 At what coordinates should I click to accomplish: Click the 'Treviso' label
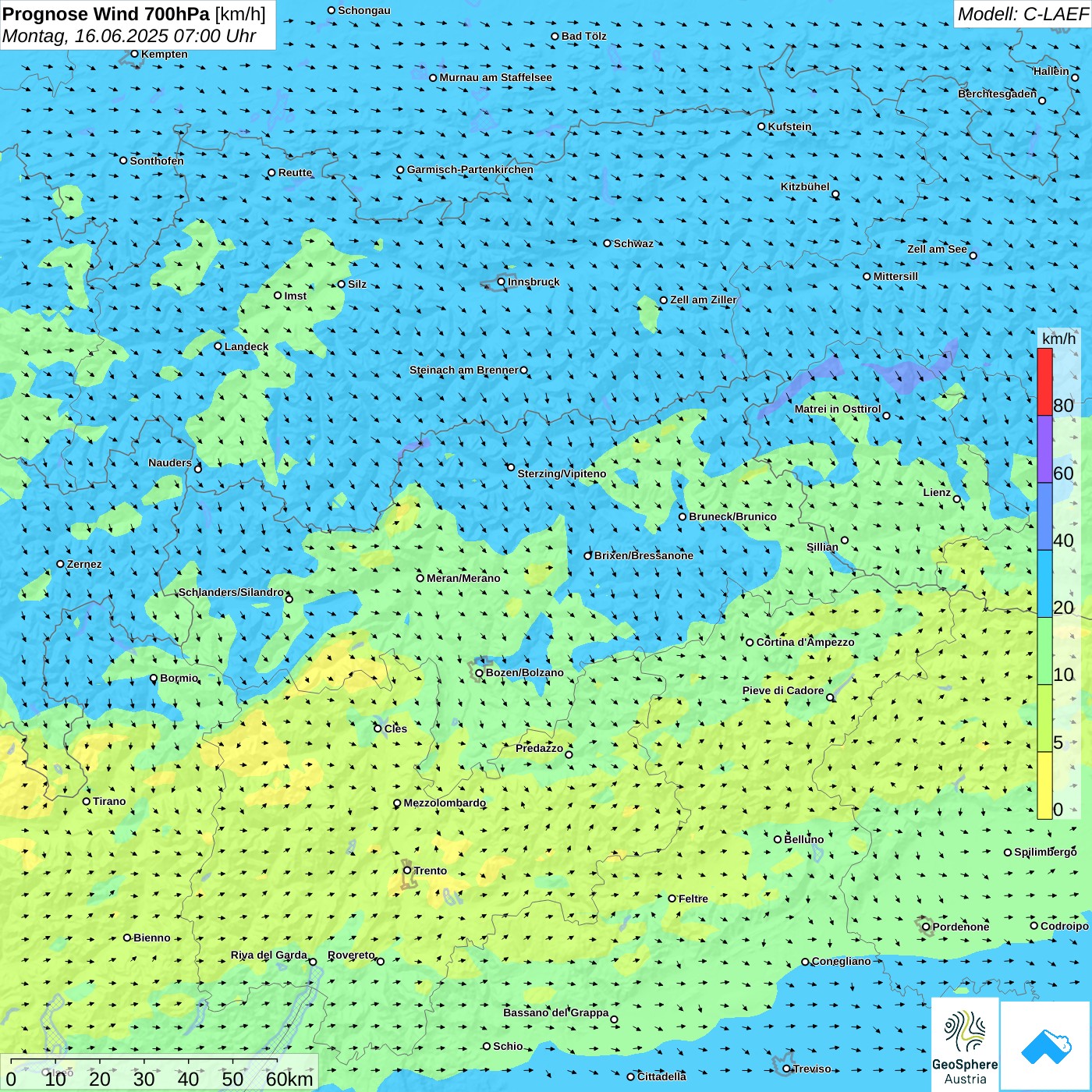(x=811, y=1069)
